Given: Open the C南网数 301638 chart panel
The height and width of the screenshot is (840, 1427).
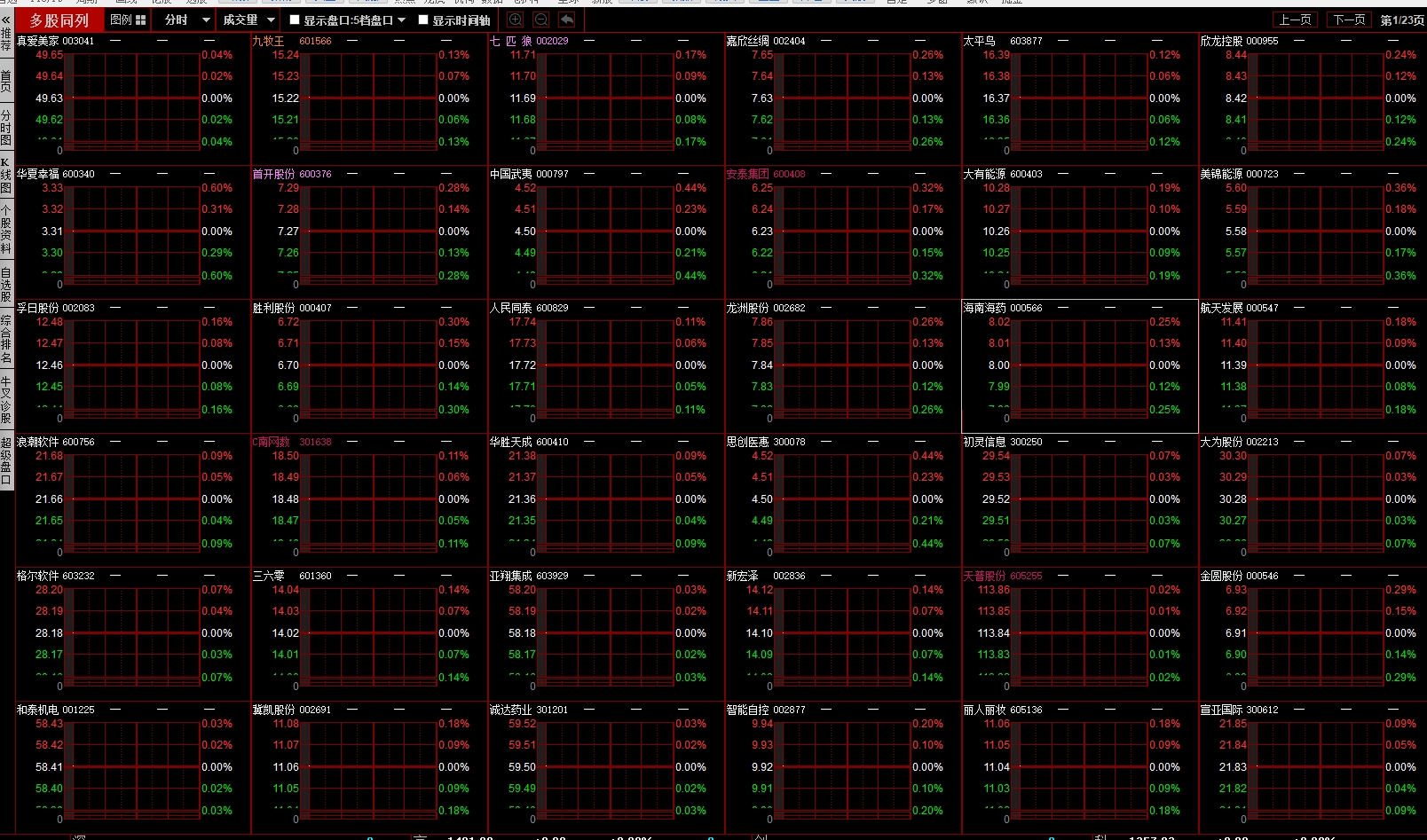Looking at the screenshot, I should (x=369, y=500).
